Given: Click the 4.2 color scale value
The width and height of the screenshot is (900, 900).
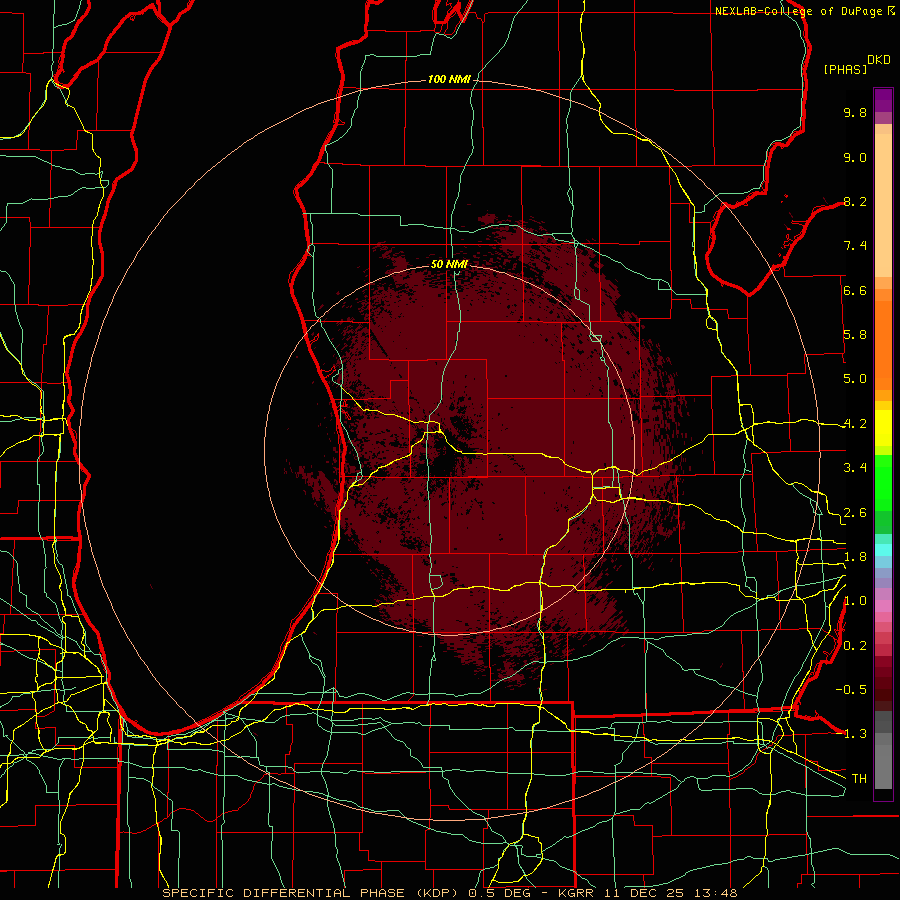Looking at the screenshot, I should (855, 424).
